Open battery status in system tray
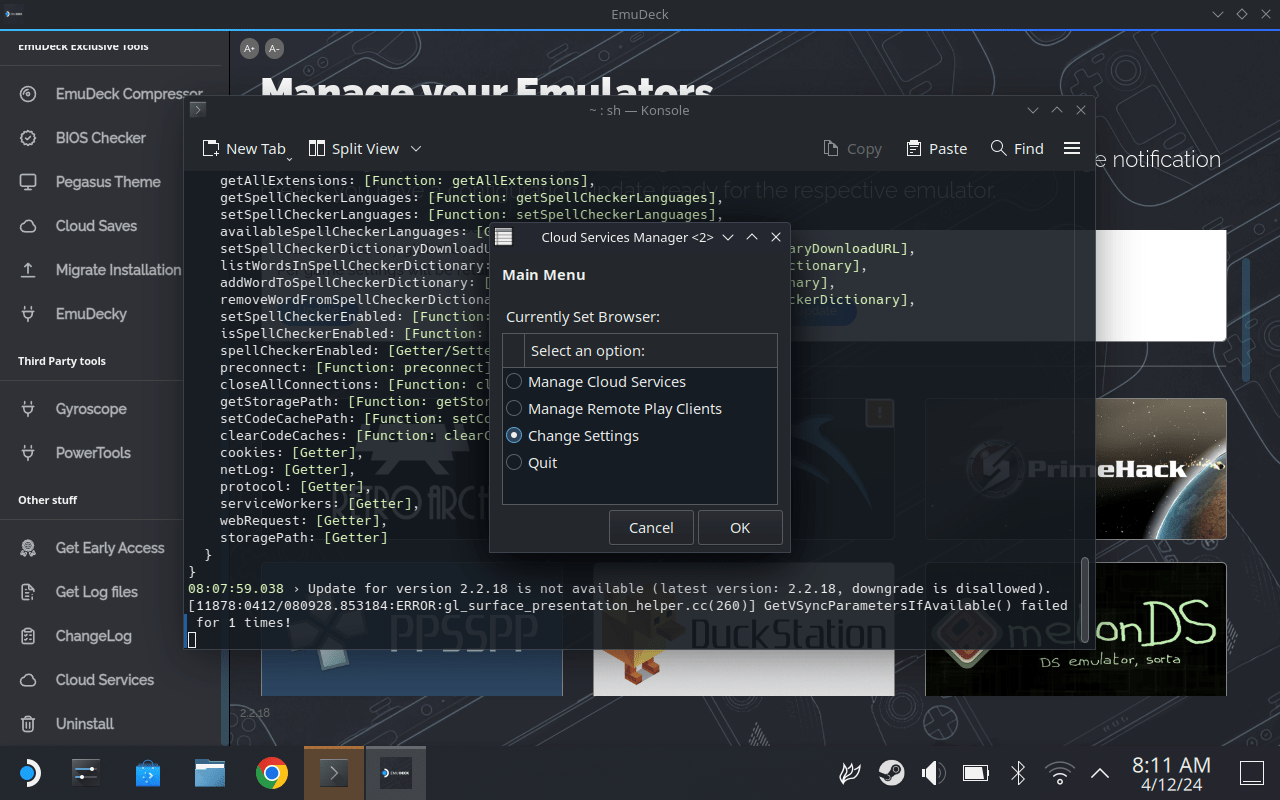Image resolution: width=1280 pixels, height=800 pixels. point(975,773)
